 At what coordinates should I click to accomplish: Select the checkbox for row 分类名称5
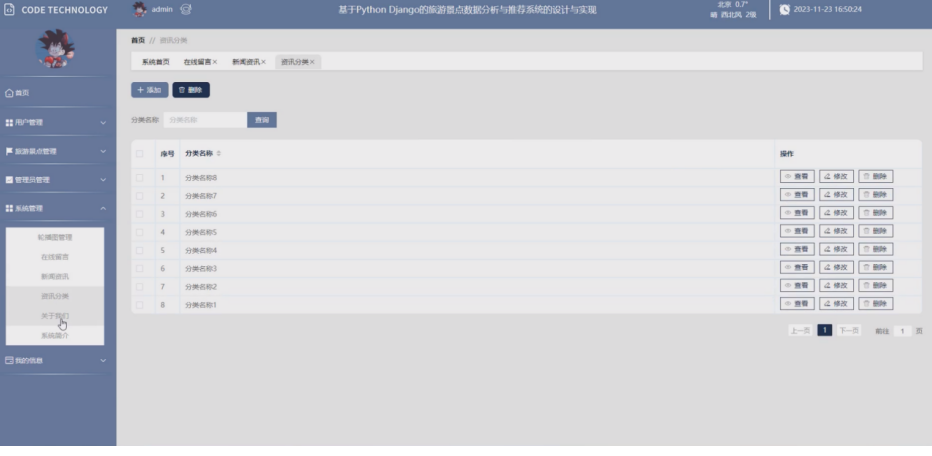pos(141,232)
